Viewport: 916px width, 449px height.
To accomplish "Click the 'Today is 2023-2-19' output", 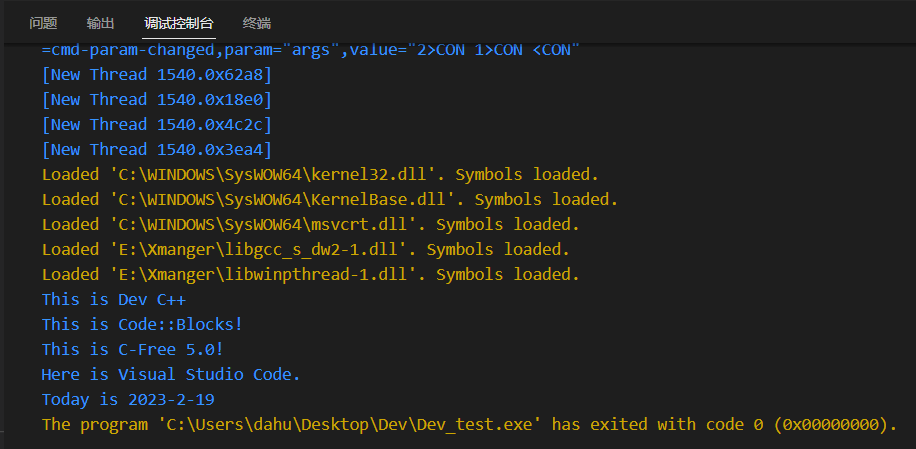I will pyautogui.click(x=128, y=400).
